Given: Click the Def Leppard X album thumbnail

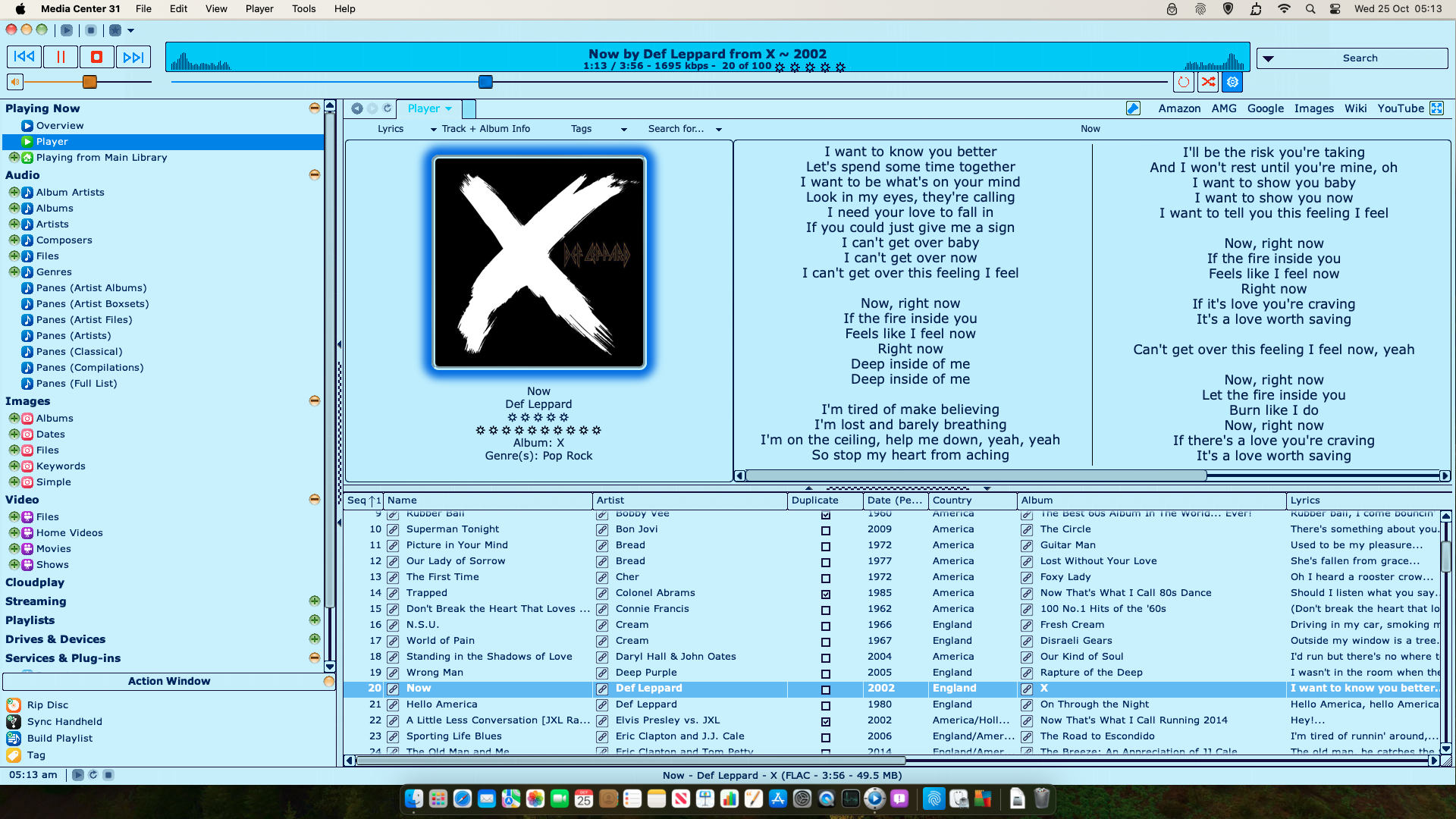Looking at the screenshot, I should point(538,263).
